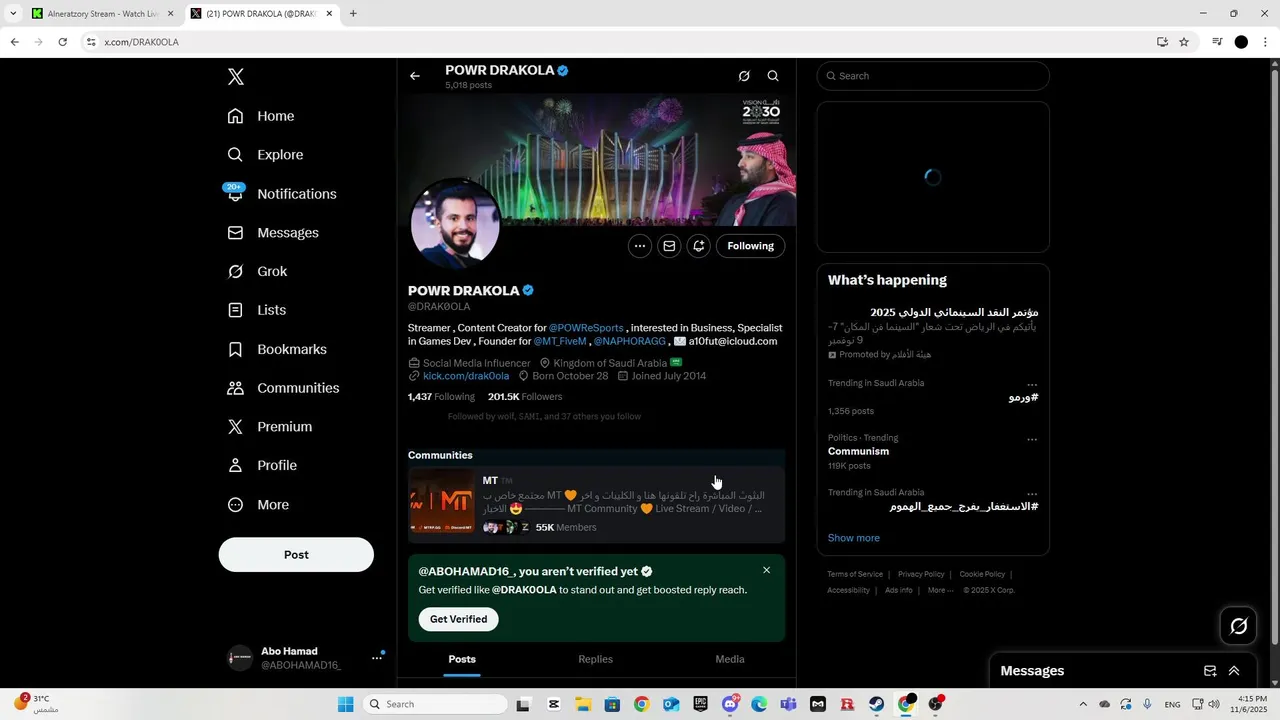
Task: Go to Home in sidebar
Action: [261, 116]
